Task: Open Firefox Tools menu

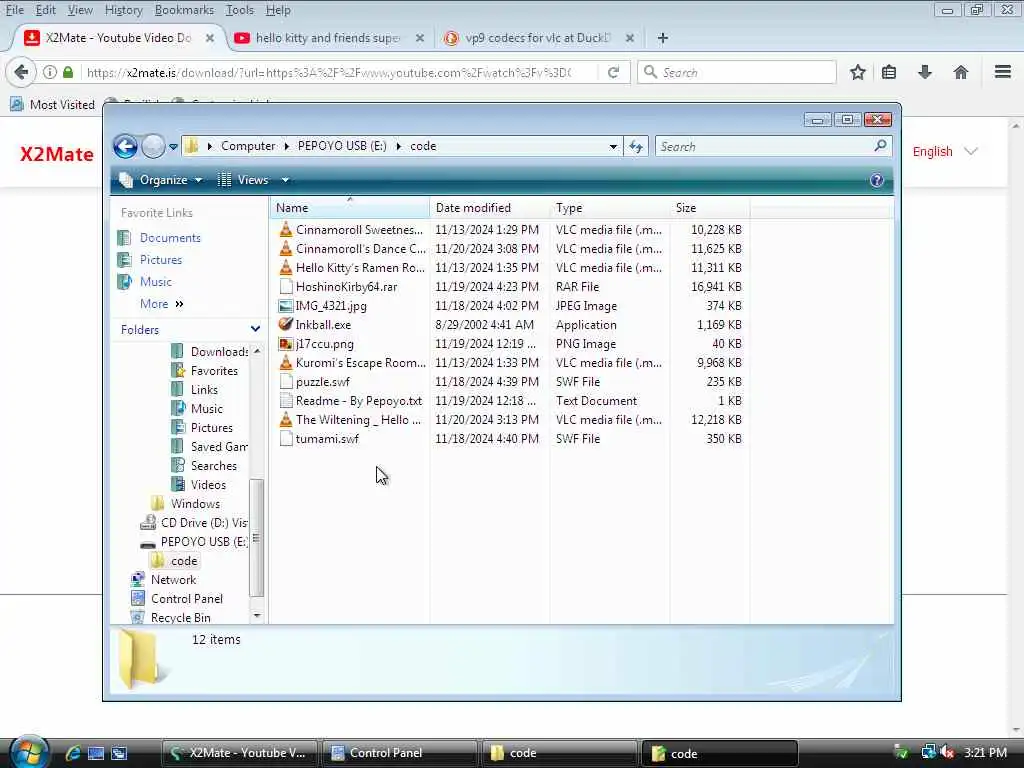Action: point(240,10)
